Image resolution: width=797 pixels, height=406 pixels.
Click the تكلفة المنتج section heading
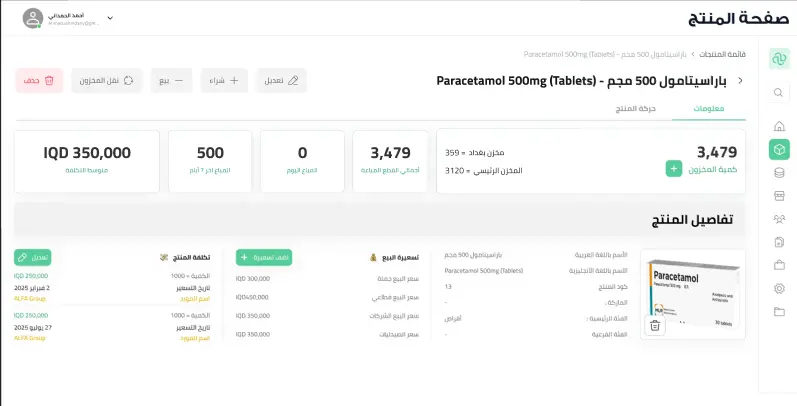(x=192, y=257)
